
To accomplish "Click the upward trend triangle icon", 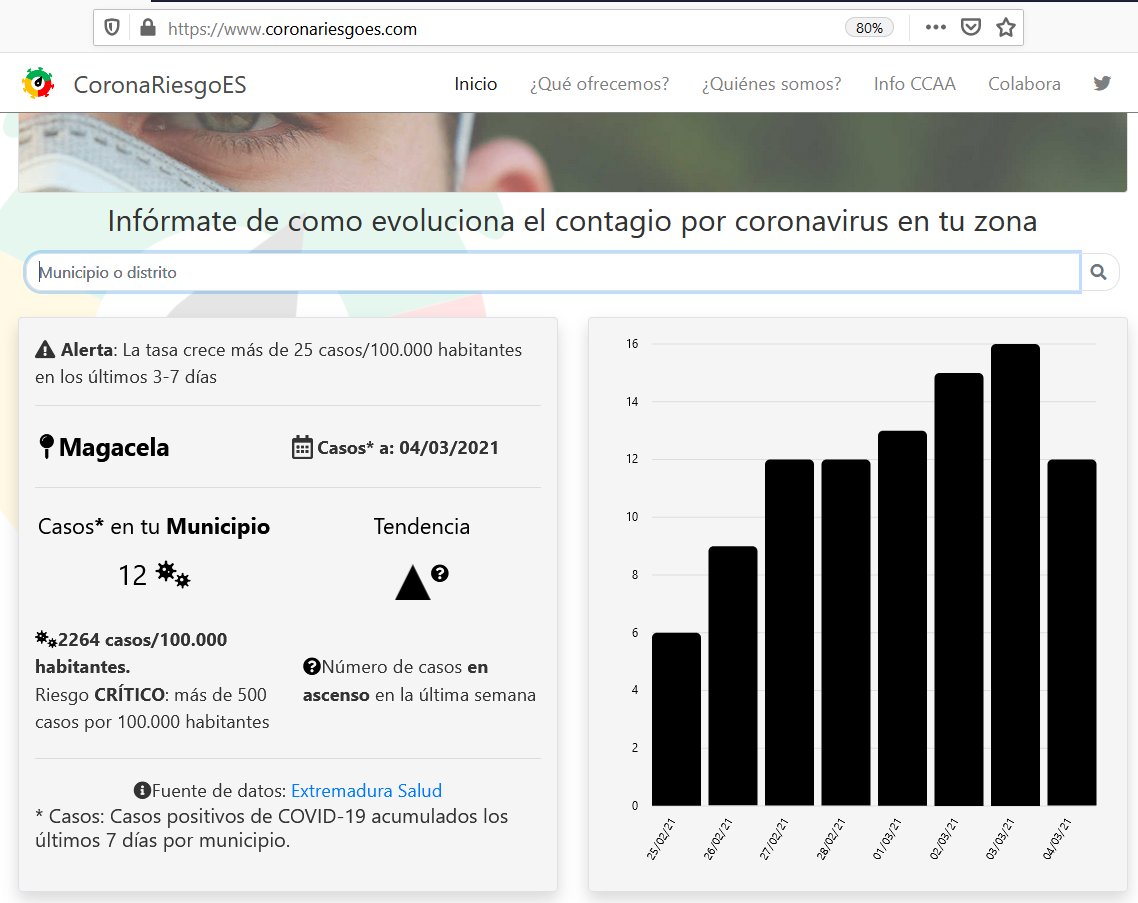I will pos(412,582).
